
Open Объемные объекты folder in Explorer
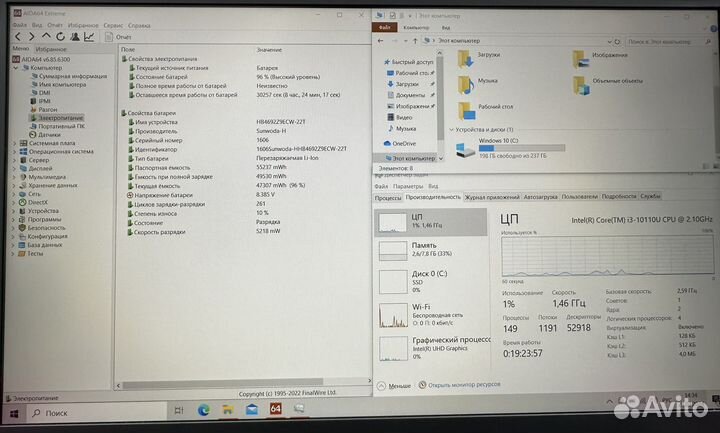(607, 86)
